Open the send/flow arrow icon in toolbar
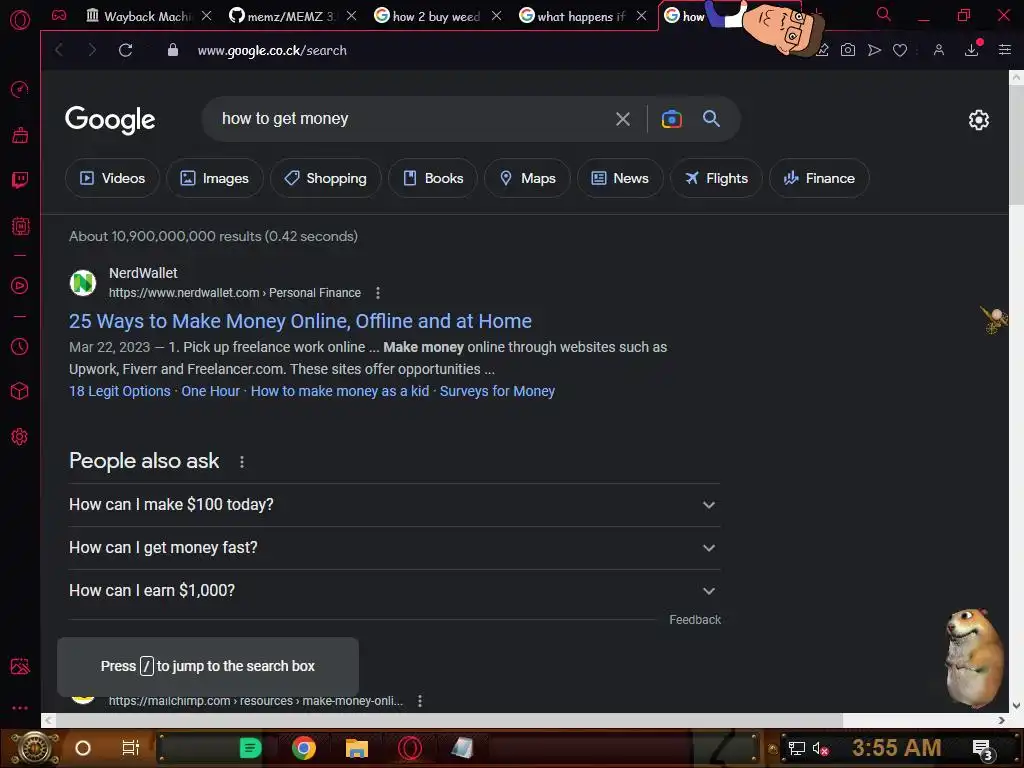The width and height of the screenshot is (1024, 768). tap(874, 50)
